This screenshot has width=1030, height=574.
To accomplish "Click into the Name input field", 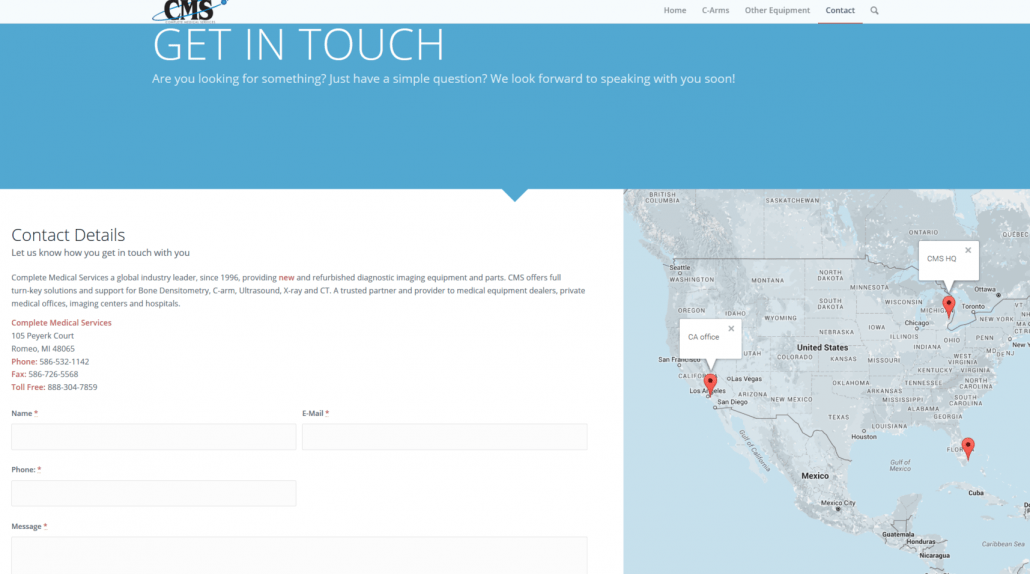I will (153, 437).
